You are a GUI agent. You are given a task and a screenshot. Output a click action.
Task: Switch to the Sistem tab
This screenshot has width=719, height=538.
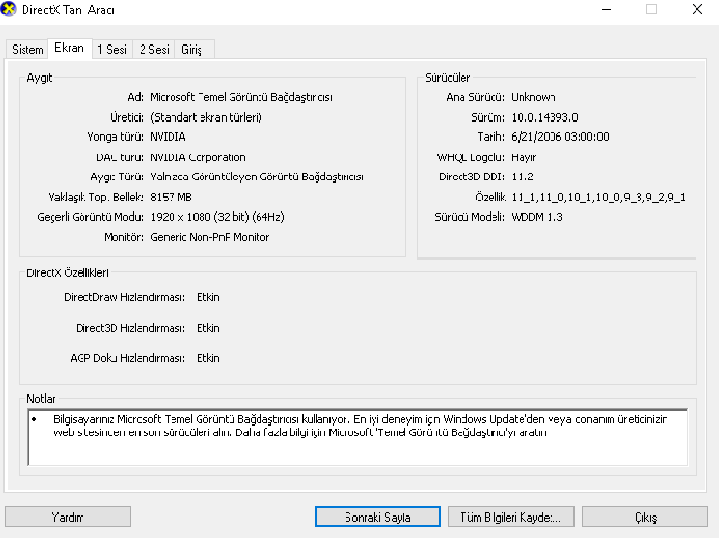pos(28,49)
